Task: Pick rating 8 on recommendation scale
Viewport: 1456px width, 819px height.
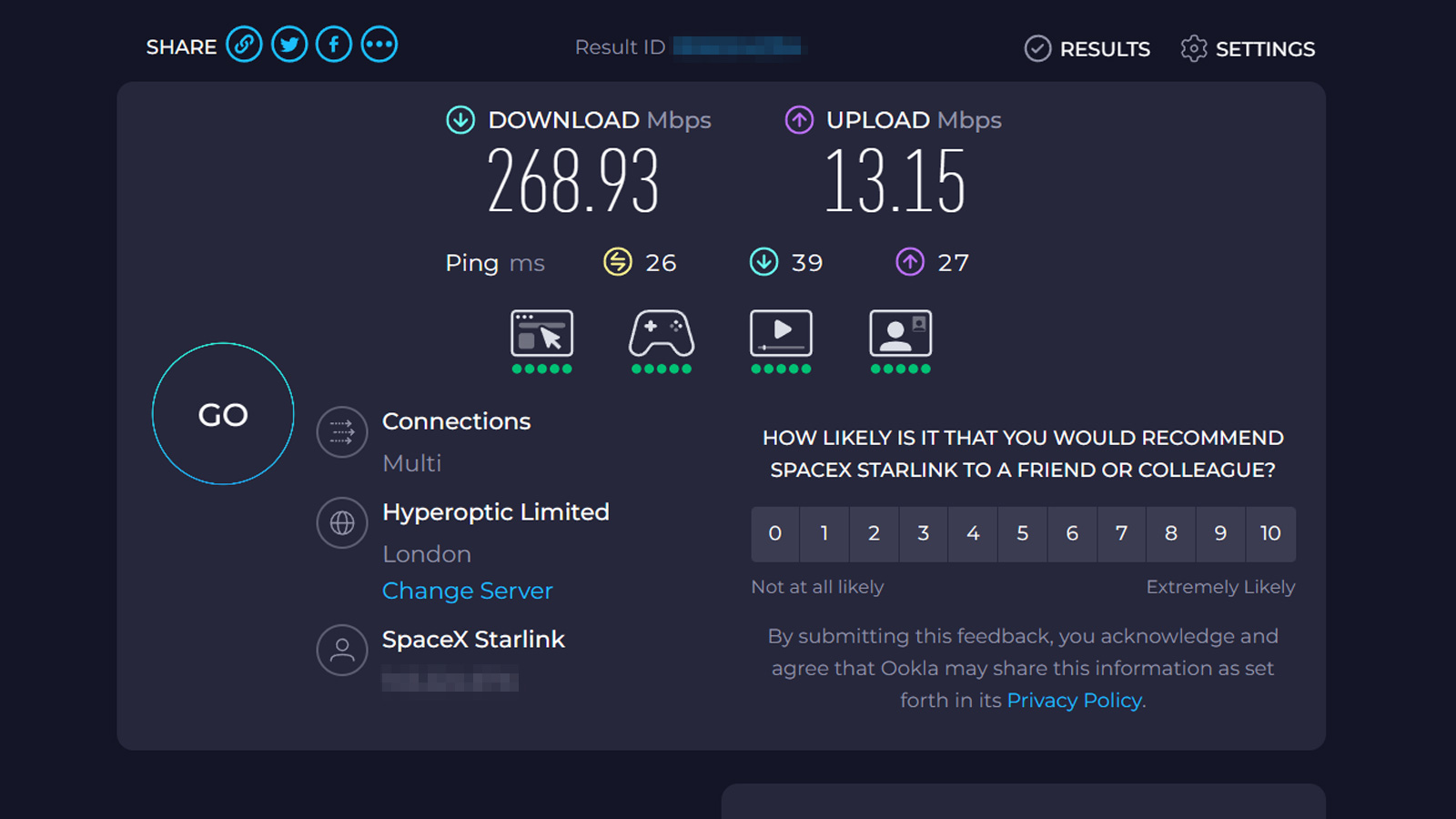Action: pos(1171,533)
